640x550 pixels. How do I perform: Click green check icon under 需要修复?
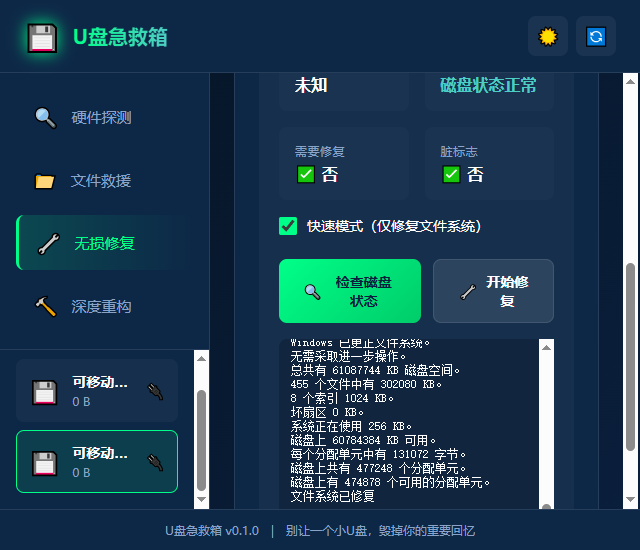pos(306,174)
